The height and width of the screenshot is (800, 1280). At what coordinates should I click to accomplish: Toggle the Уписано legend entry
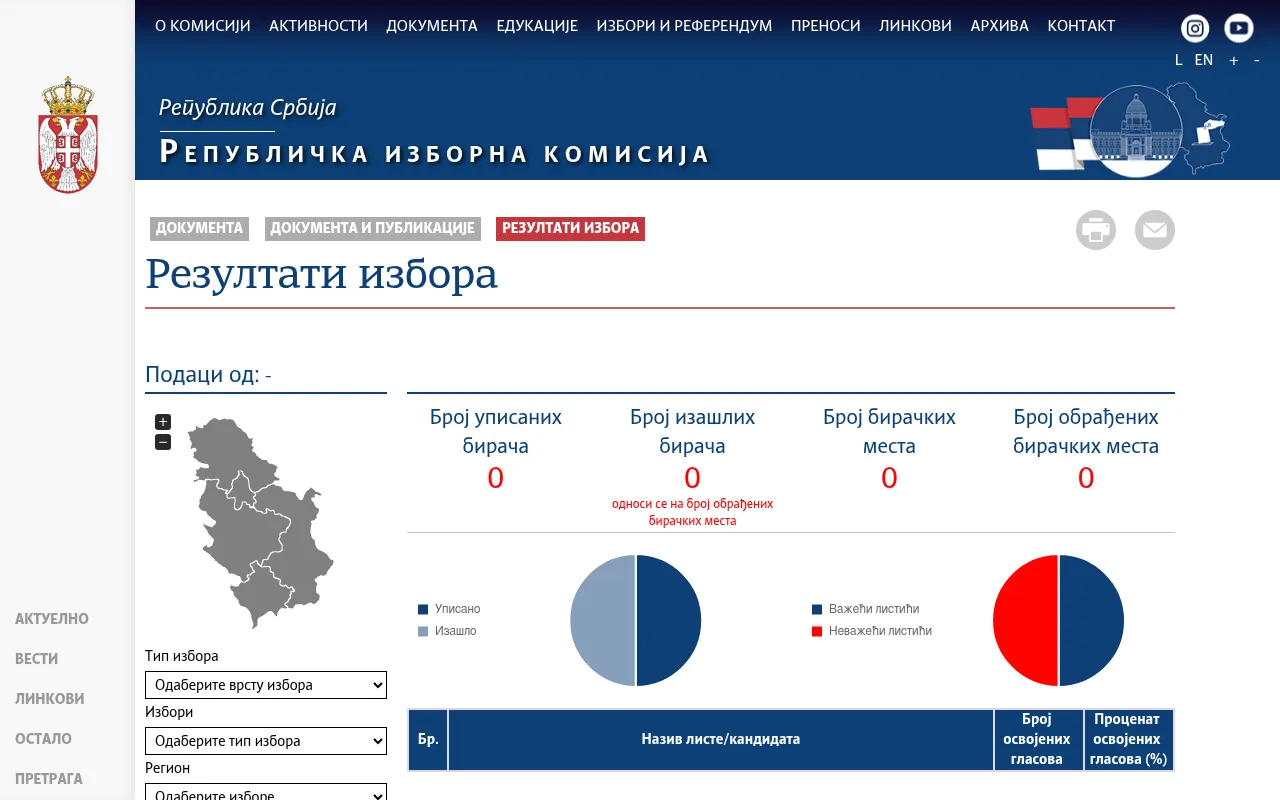pos(449,609)
